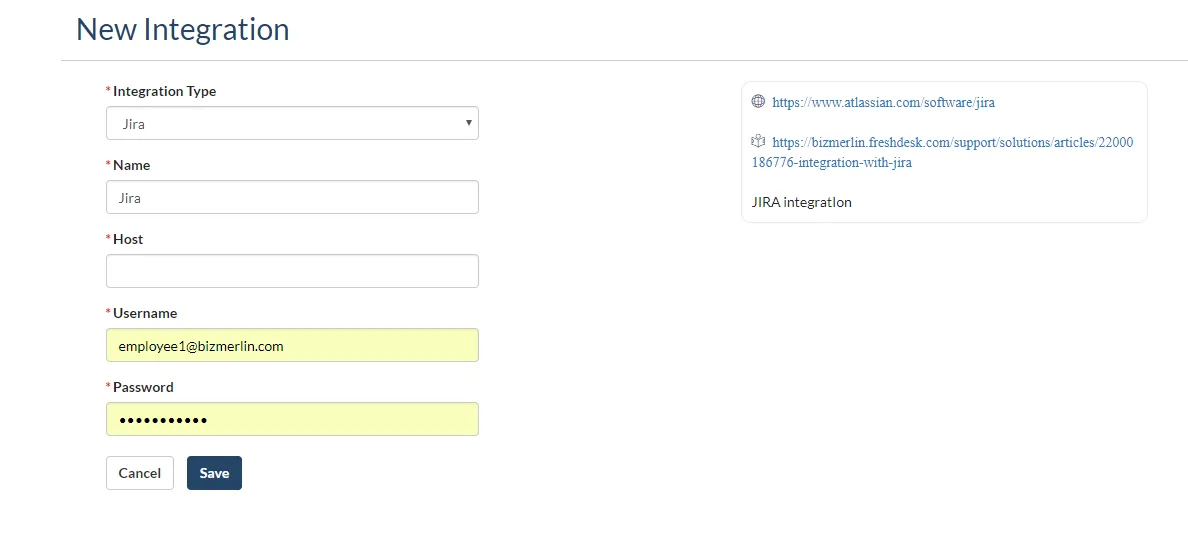The height and width of the screenshot is (536, 1188).
Task: Click the 'Name' field label
Action: pos(131,165)
